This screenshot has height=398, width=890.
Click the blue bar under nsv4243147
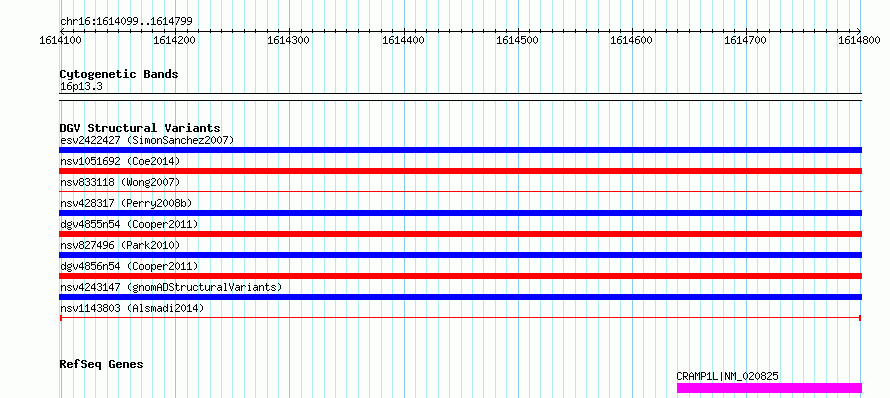(460, 297)
